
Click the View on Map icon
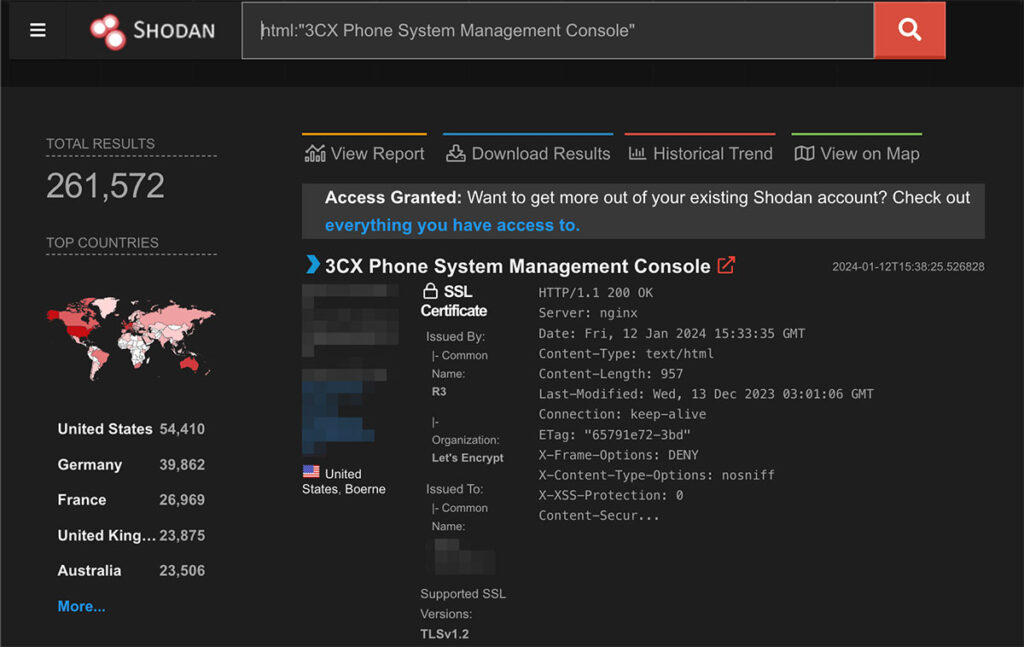click(804, 153)
